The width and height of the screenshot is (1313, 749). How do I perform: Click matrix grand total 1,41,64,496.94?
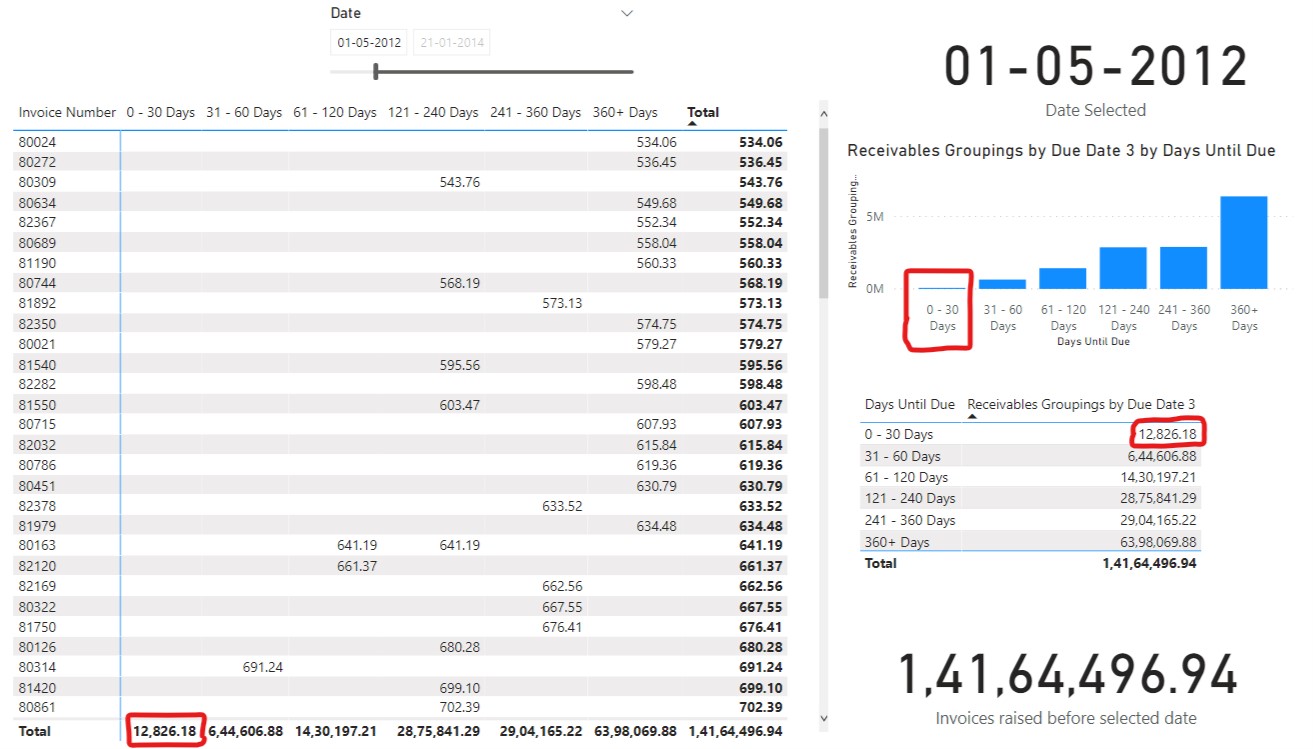click(735, 731)
